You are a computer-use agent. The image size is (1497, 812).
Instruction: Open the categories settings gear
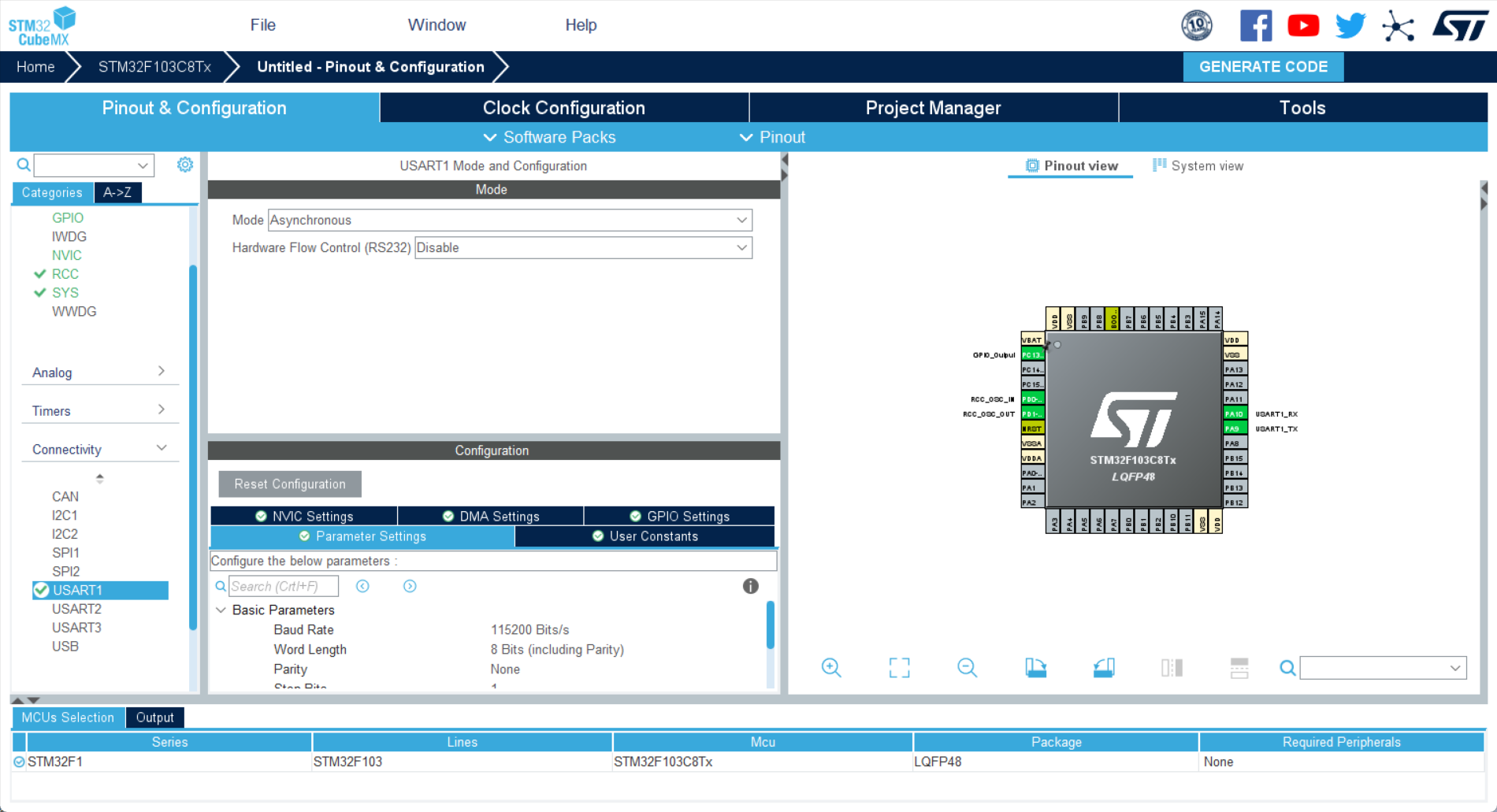click(x=185, y=165)
